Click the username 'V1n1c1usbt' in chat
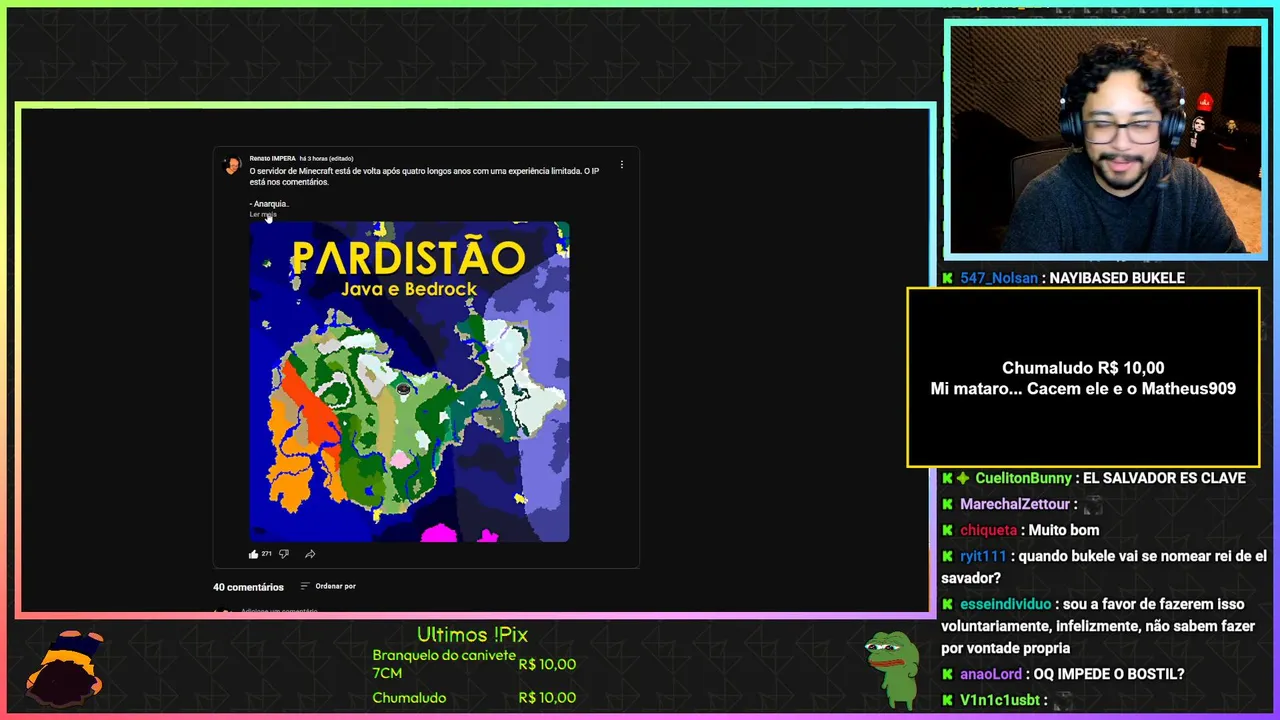1280x720 pixels. pyautogui.click(x=999, y=700)
